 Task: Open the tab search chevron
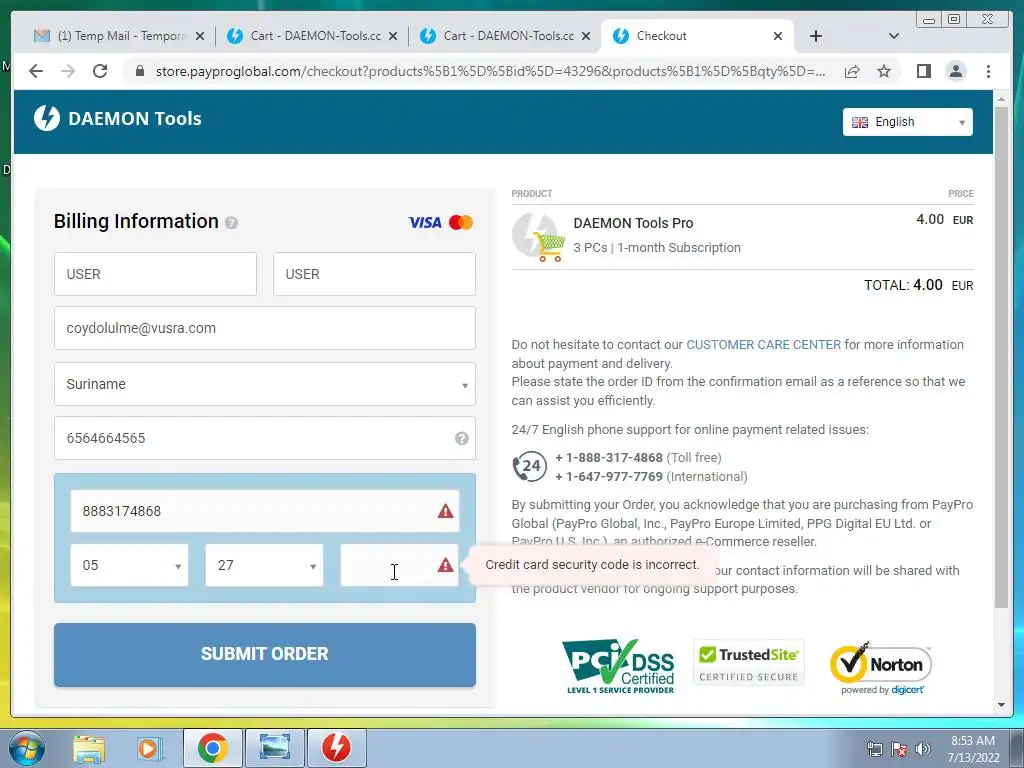click(x=894, y=36)
